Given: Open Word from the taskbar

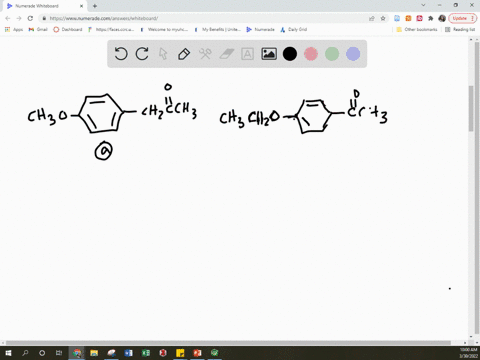Looking at the screenshot, I should [x=128, y=353].
